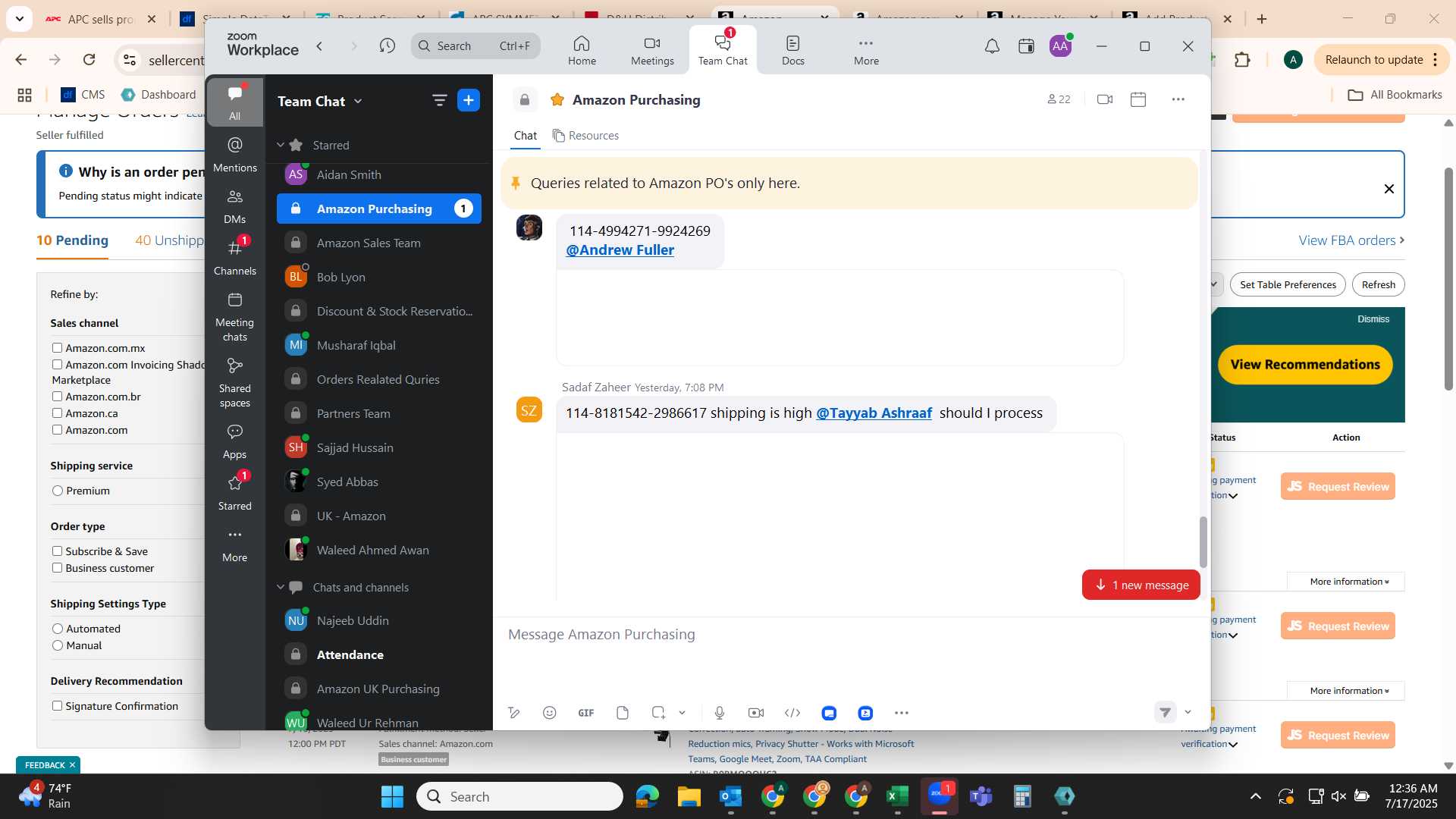
Task: Check the Amazon.ca checkbox
Action: pos(57,413)
